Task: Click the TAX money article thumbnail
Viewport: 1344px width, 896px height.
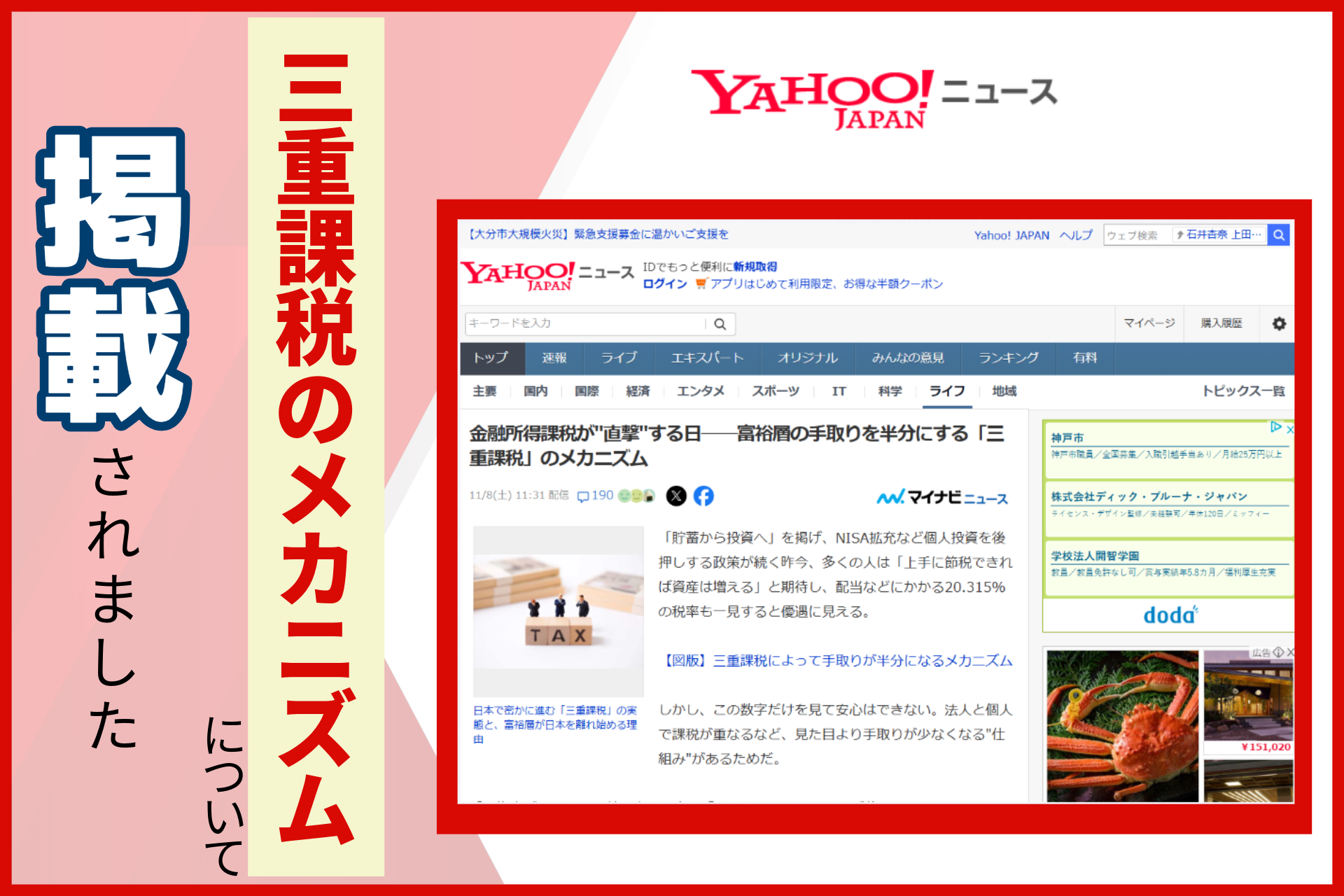Action: click(559, 611)
